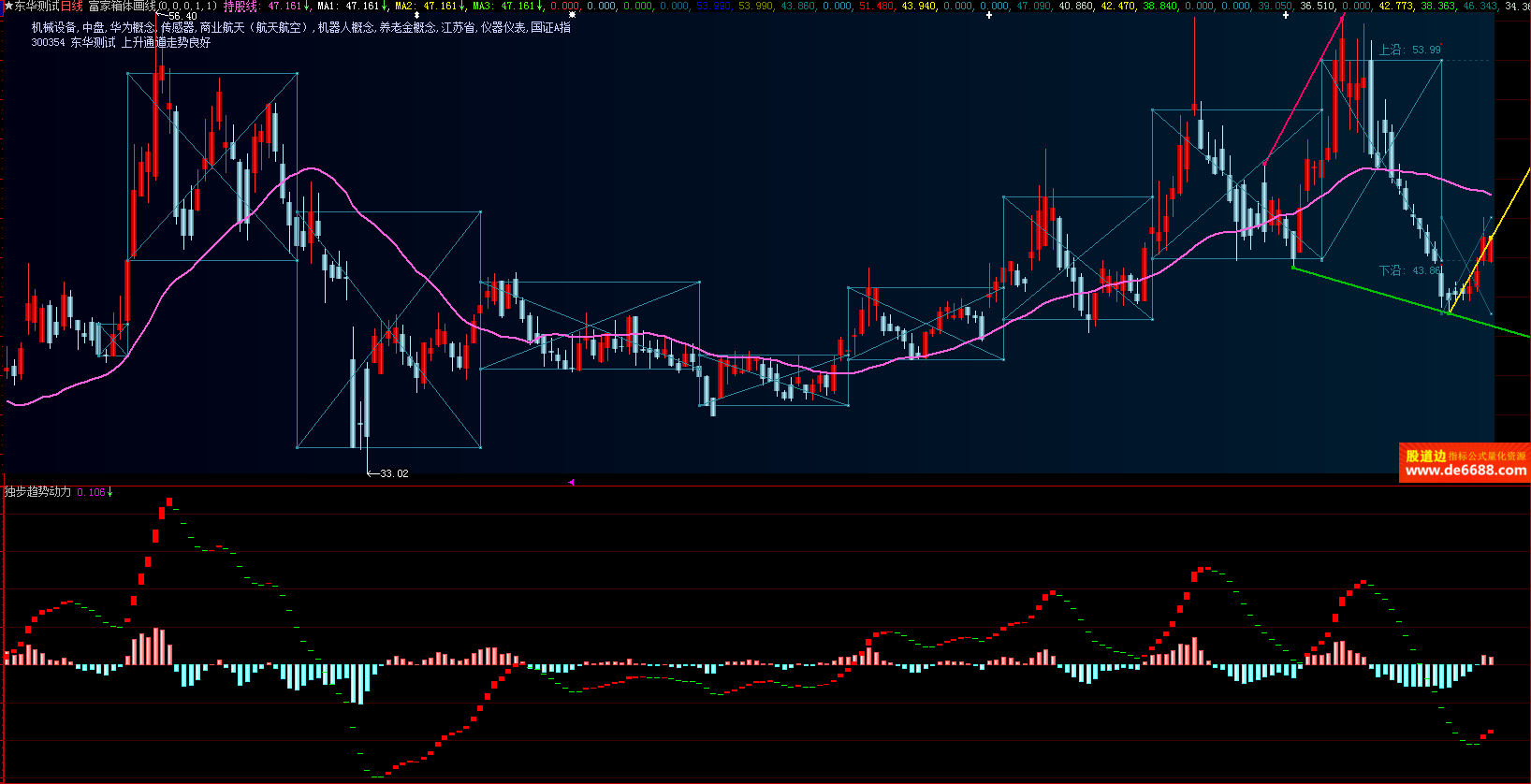Click the green arrow beside MA1 47.161
The width and height of the screenshot is (1531, 784).
(x=385, y=6)
